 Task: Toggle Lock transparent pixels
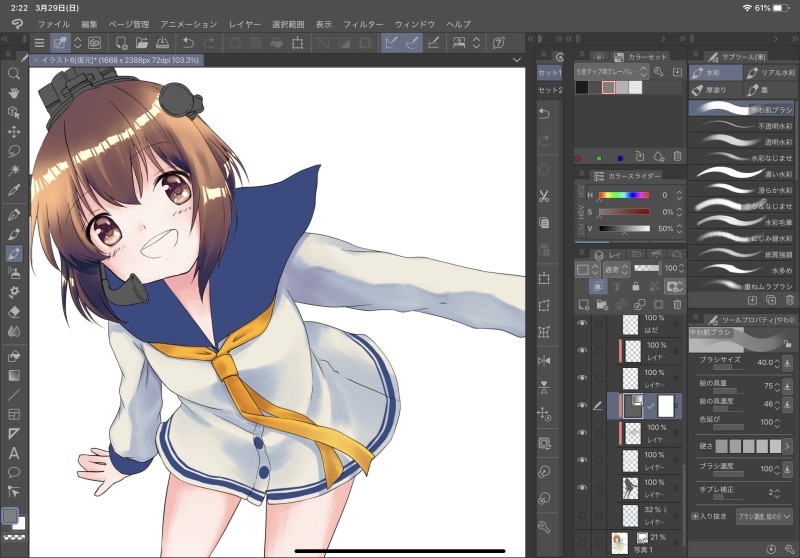(654, 287)
